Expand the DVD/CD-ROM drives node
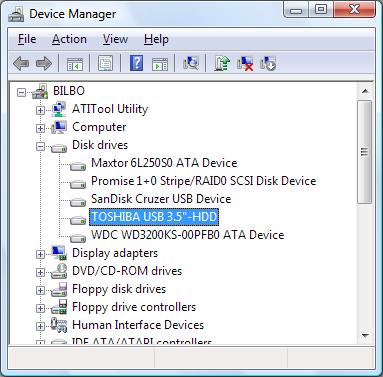 pyautogui.click(x=40, y=272)
